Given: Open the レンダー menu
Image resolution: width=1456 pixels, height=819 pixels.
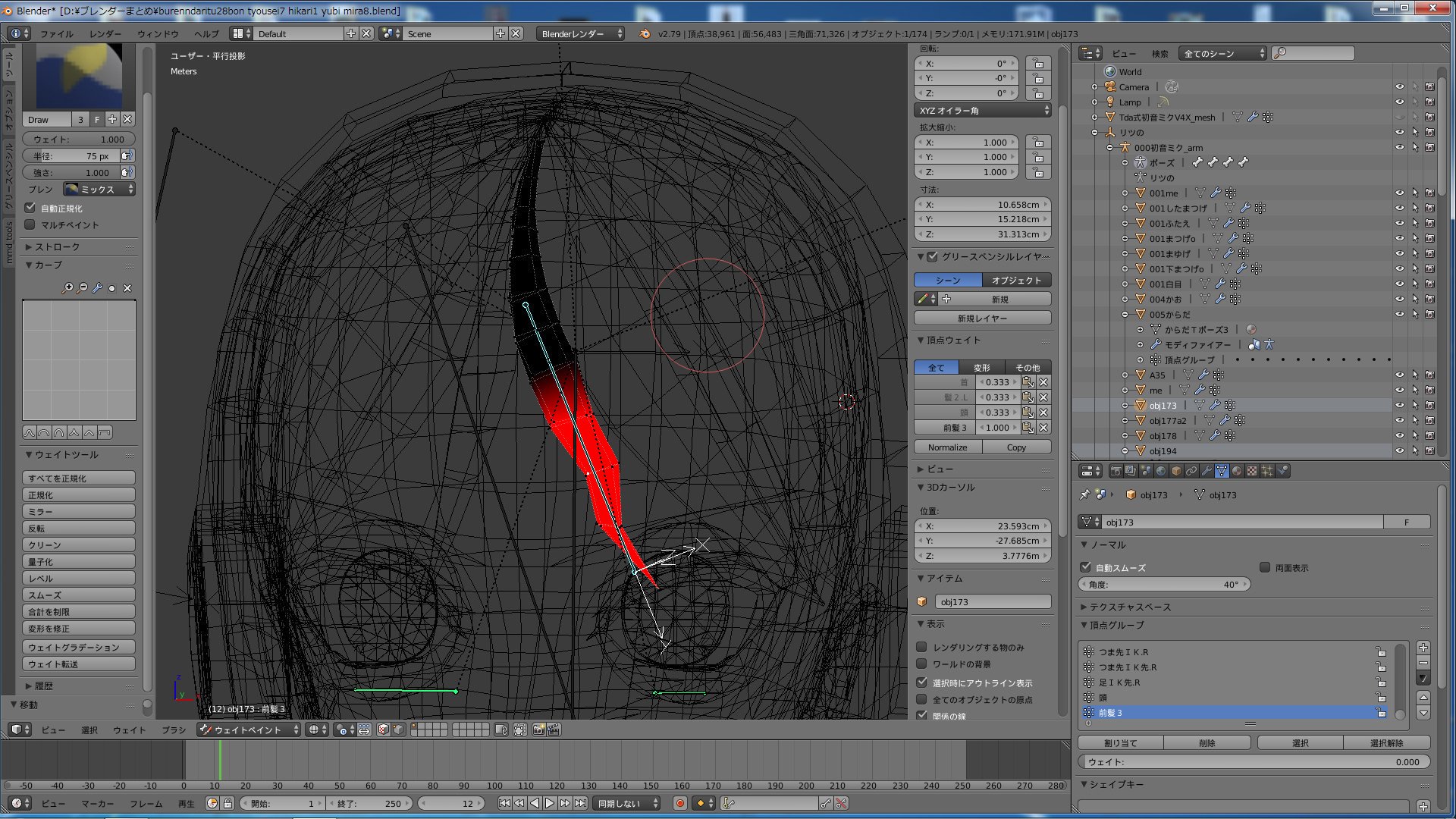Looking at the screenshot, I should (x=105, y=34).
